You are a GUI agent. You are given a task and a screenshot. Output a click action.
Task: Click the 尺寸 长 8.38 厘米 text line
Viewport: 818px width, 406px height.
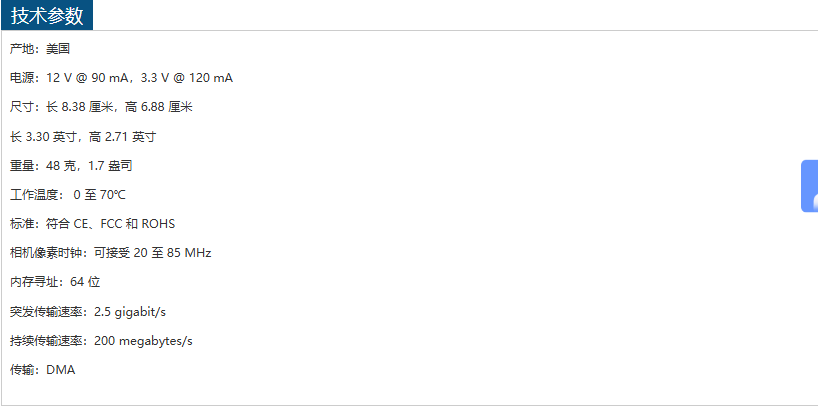(x=101, y=108)
